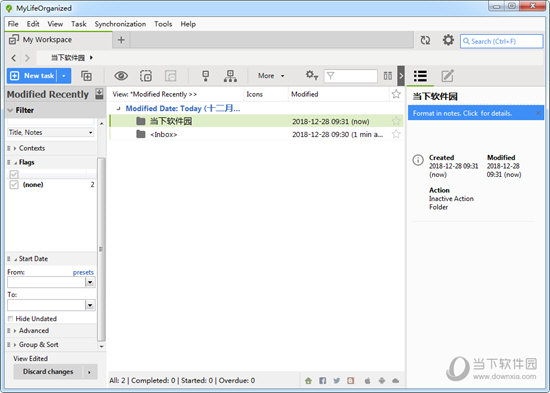Viewport: 550px width, 393px height.
Task: Collapse the Flags section
Action: coord(15,162)
